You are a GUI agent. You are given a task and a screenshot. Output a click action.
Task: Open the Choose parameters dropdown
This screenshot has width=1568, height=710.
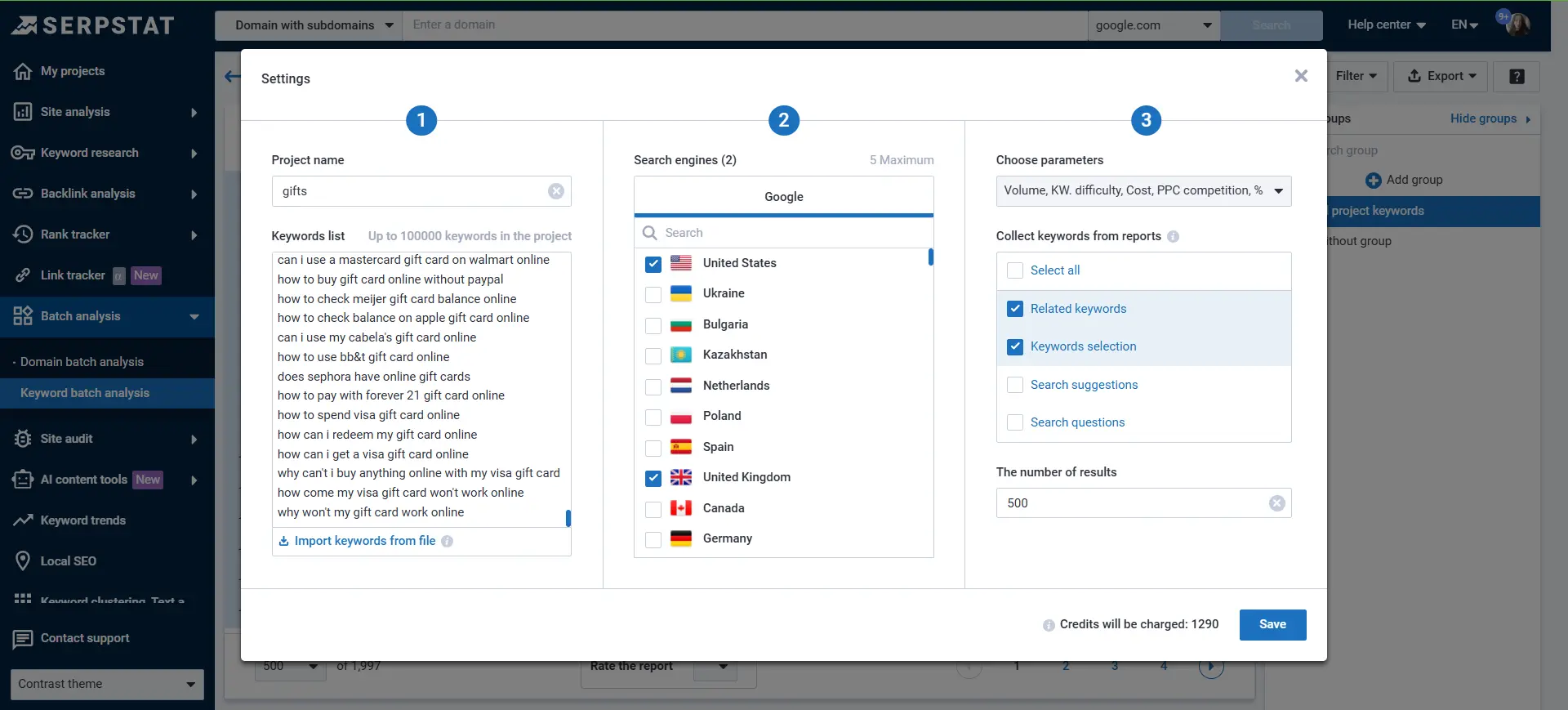click(x=1143, y=191)
